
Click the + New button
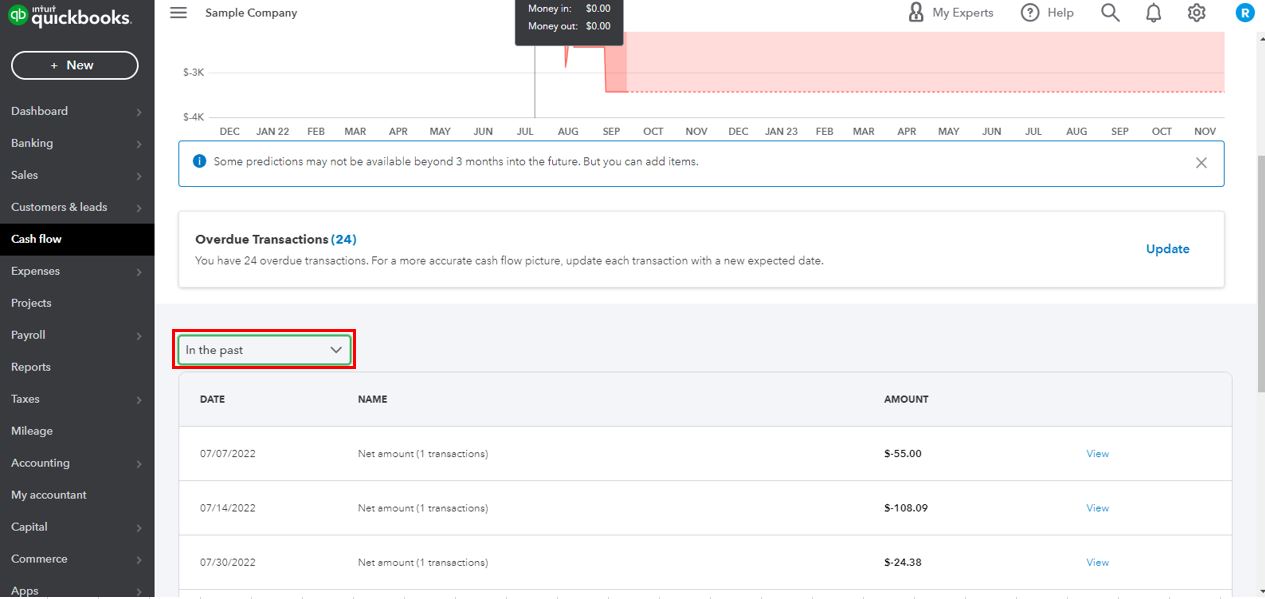tap(75, 65)
